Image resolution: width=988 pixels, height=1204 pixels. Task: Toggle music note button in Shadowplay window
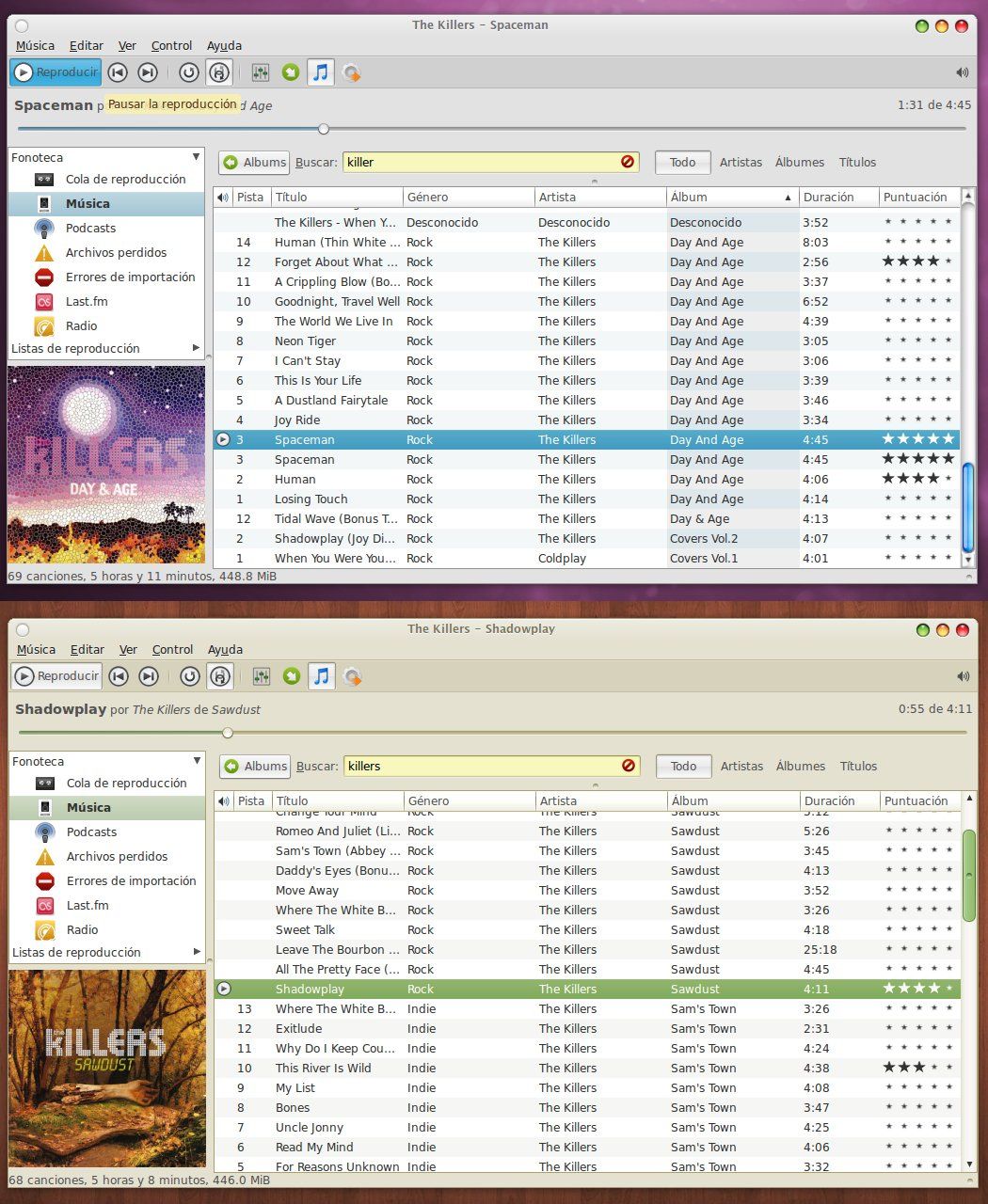coord(322,676)
